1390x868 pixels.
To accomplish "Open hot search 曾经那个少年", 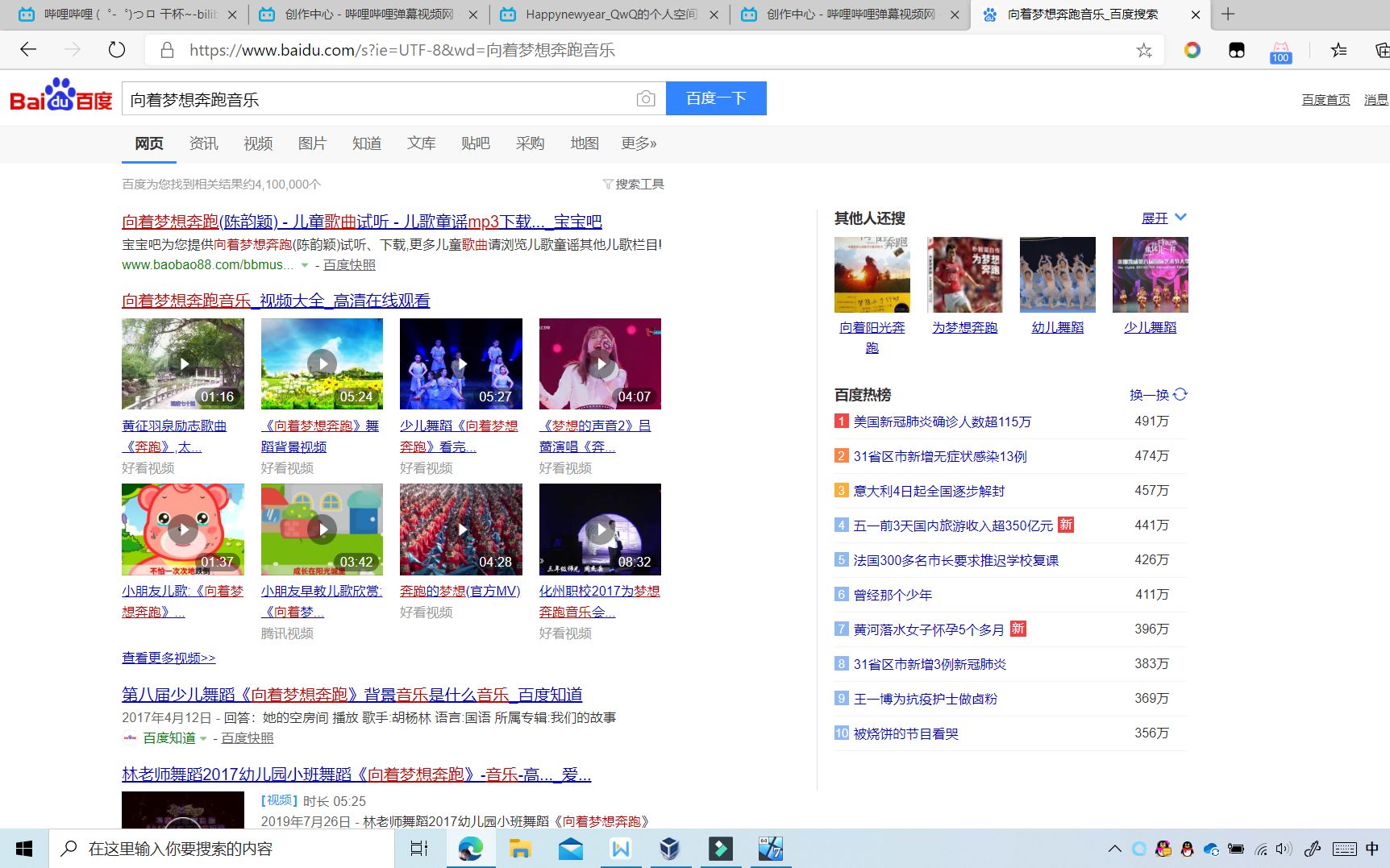I will click(x=893, y=595).
